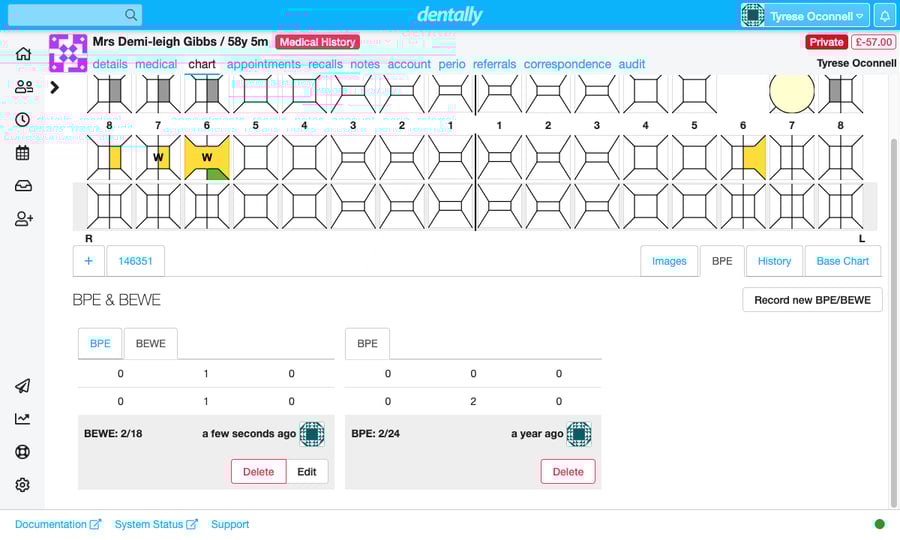
Task: Click the add new patient icon
Action: pyautogui.click(x=23, y=219)
